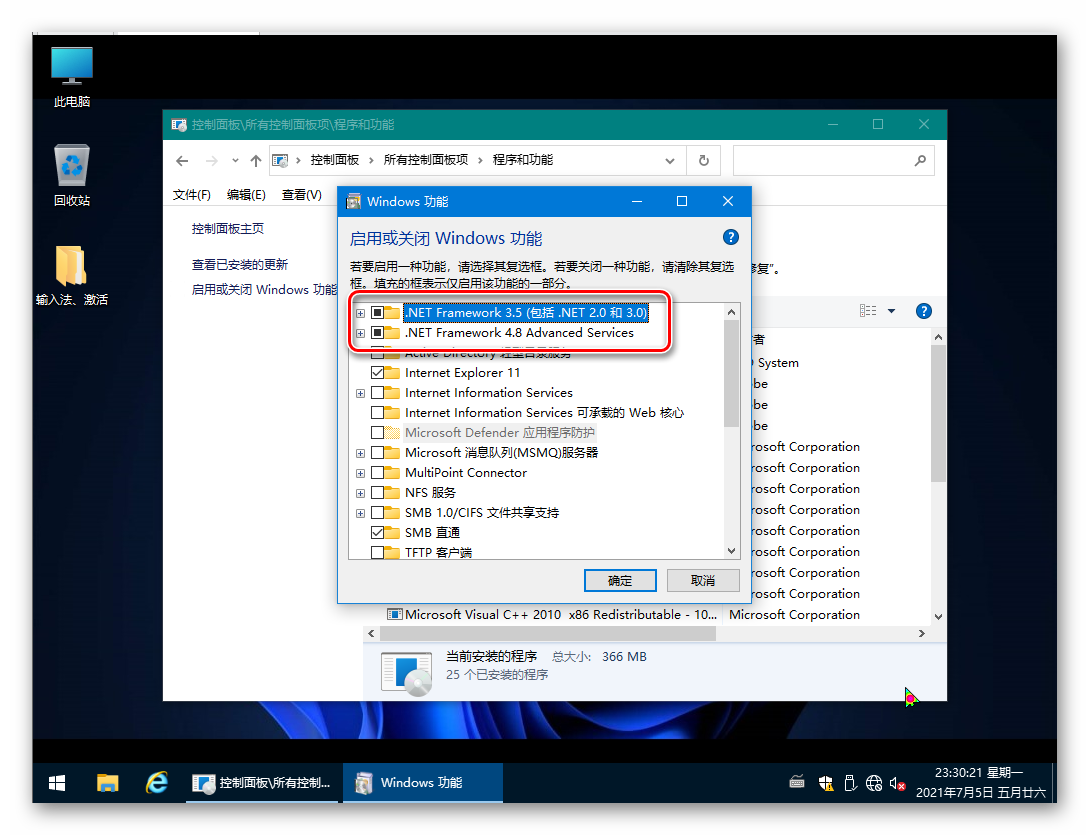Refresh the 程序和功能 address bar
The image size is (1089, 835).
[x=704, y=160]
